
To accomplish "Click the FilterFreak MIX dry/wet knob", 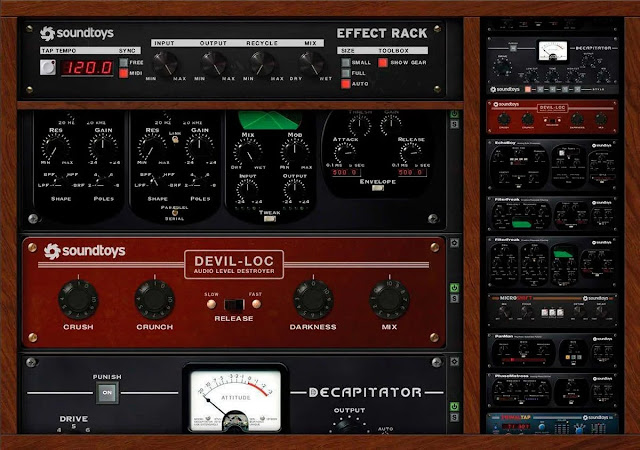I will [248, 153].
